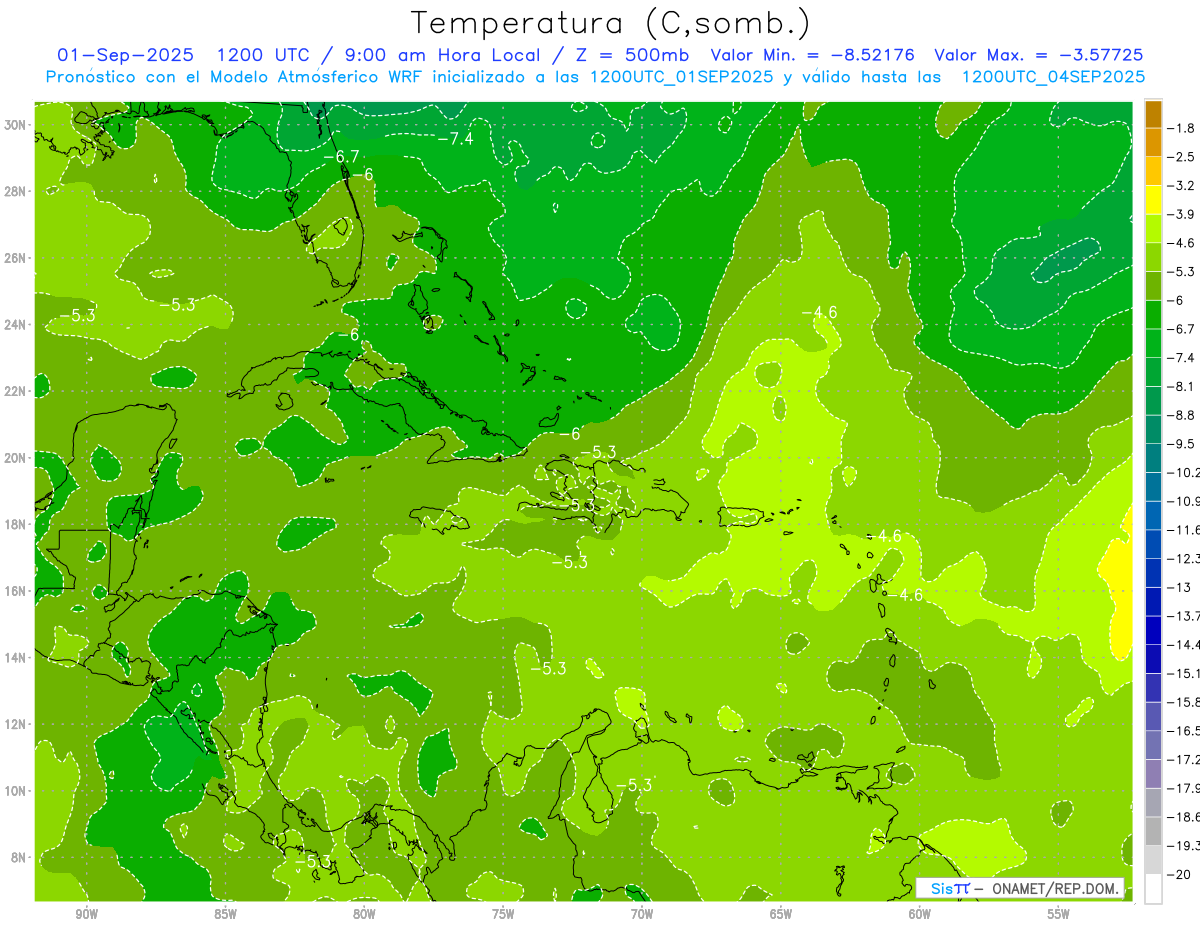Click the "-2.5" colorbar value

[x=1183, y=157]
